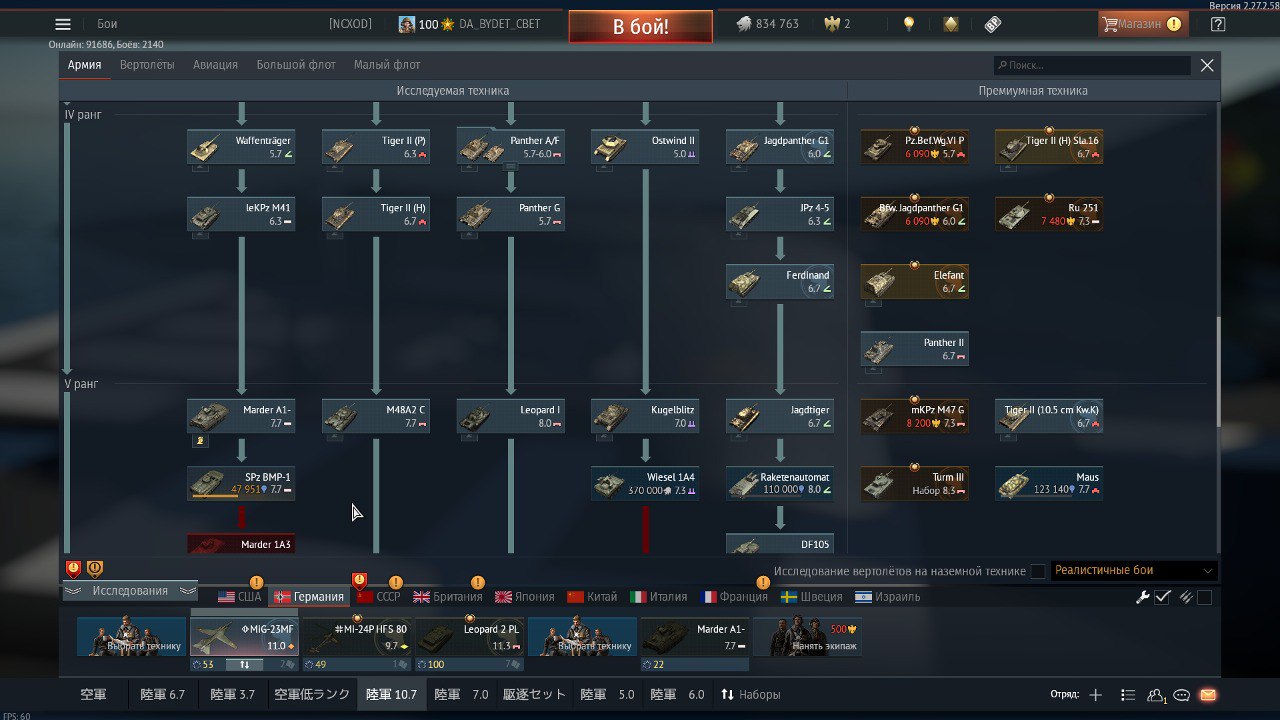Open the premium account diamond icon
1280x720 pixels.
point(951,24)
